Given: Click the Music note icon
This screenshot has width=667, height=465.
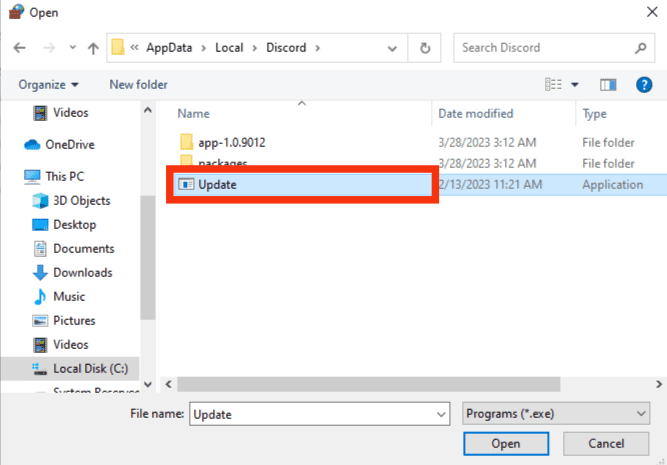Looking at the screenshot, I should coord(40,297).
